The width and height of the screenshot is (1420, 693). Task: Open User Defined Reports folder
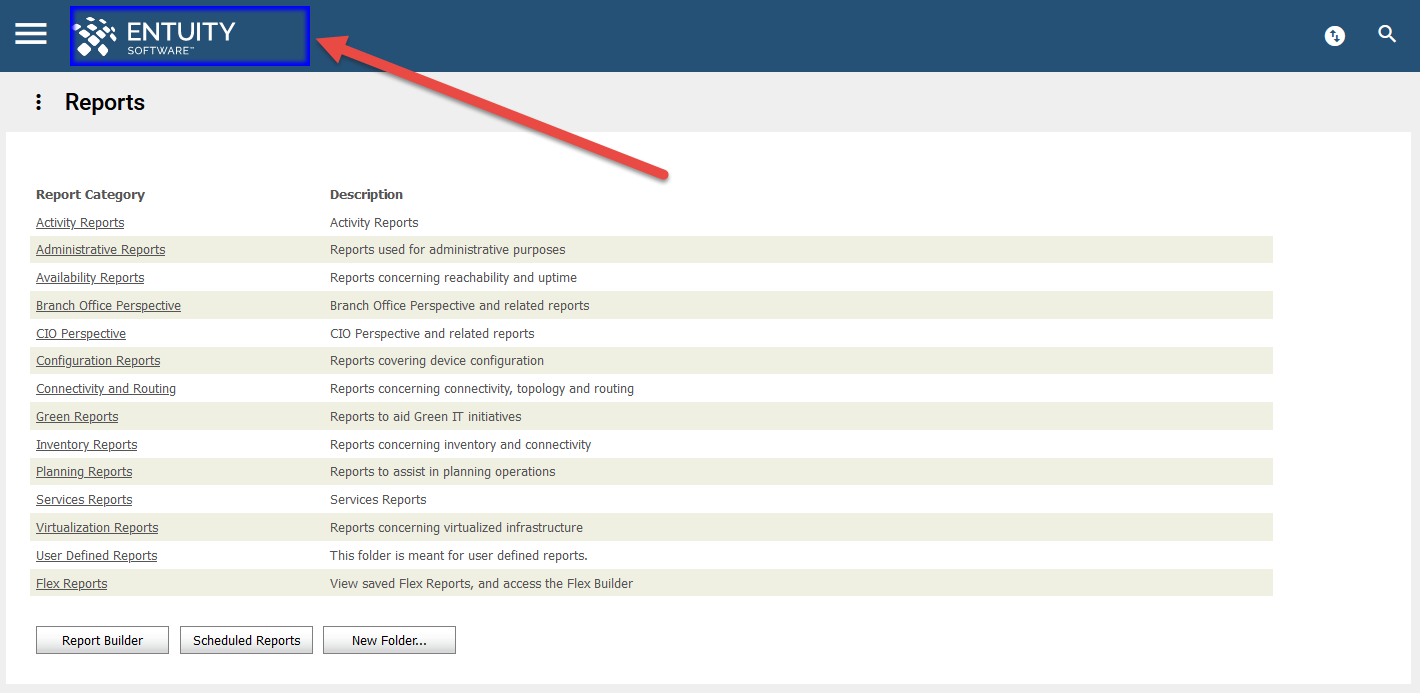point(97,556)
